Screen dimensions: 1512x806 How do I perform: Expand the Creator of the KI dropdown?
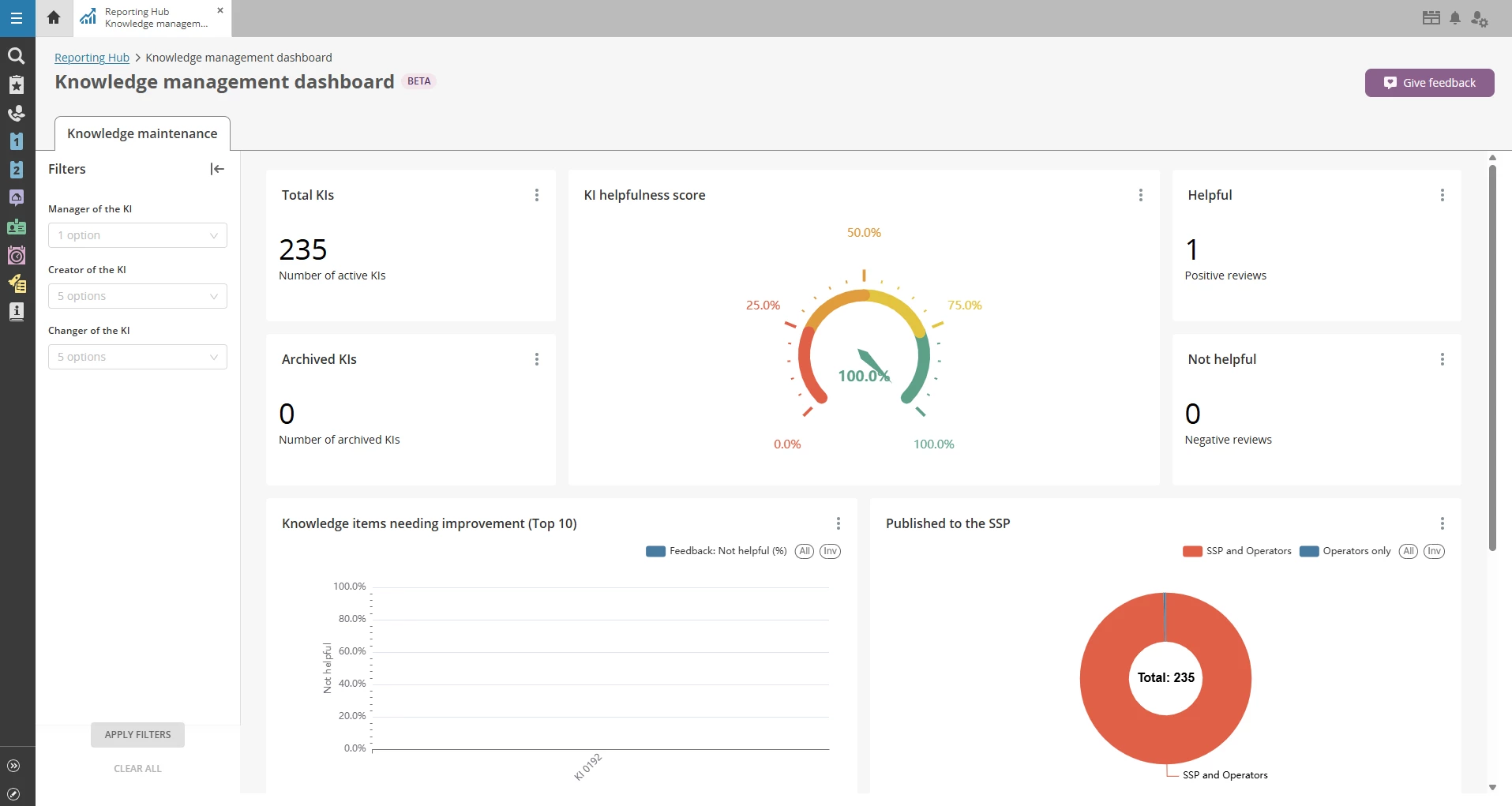137,296
